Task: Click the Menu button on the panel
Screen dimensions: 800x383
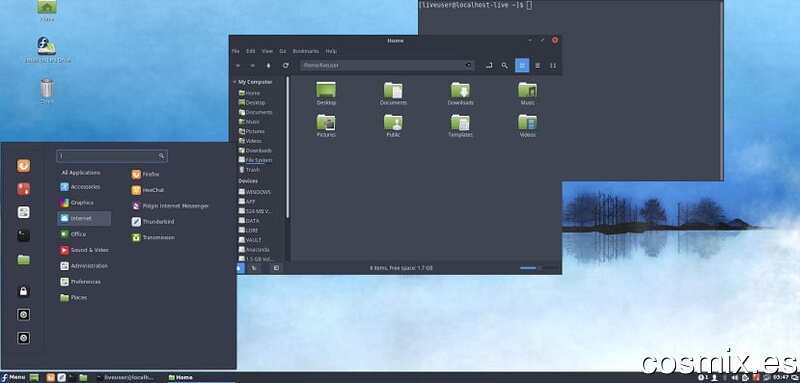Action: coord(13,377)
